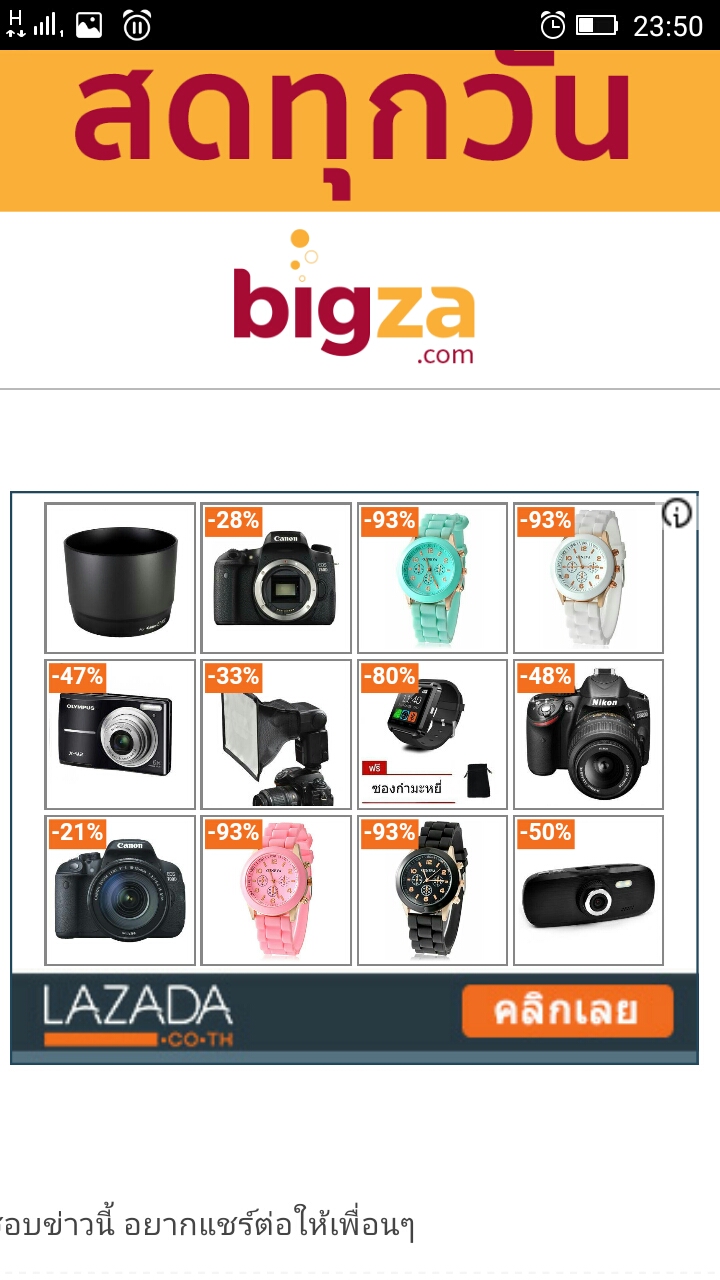Click the orange คลิกเลย button
Viewport: 720px width, 1280px height.
tap(567, 1011)
